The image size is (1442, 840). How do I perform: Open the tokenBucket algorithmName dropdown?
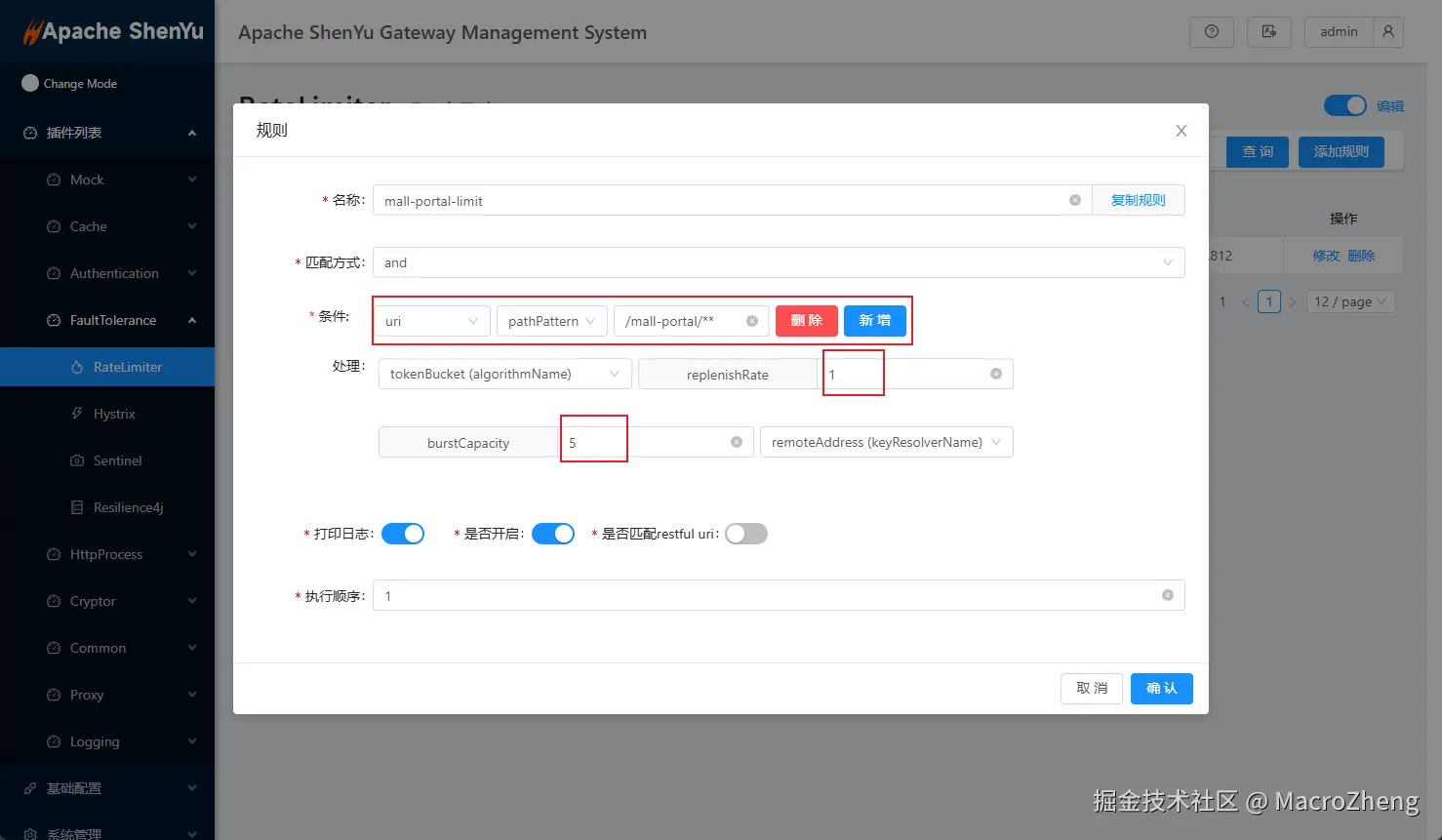pos(505,374)
